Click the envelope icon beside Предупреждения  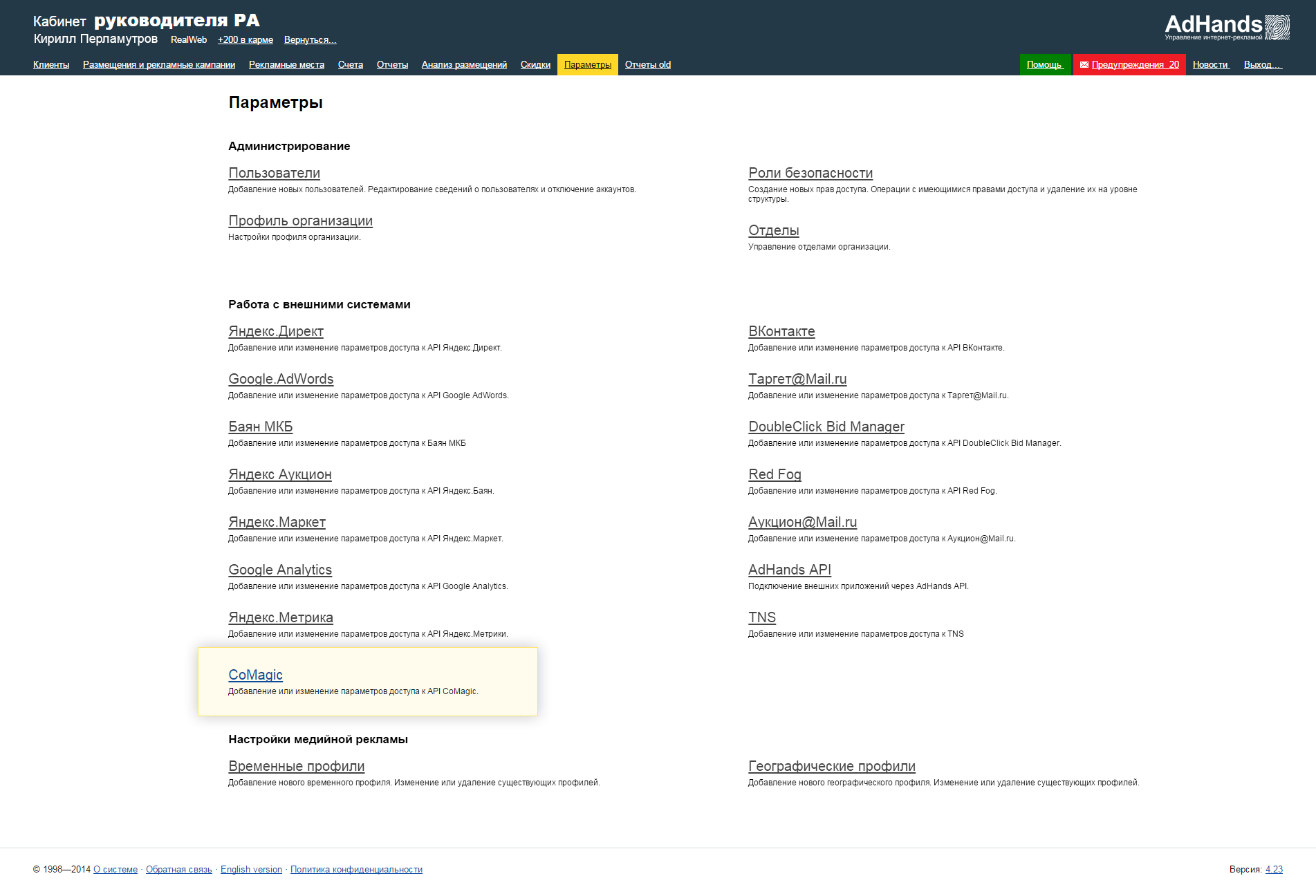pyautogui.click(x=1084, y=65)
